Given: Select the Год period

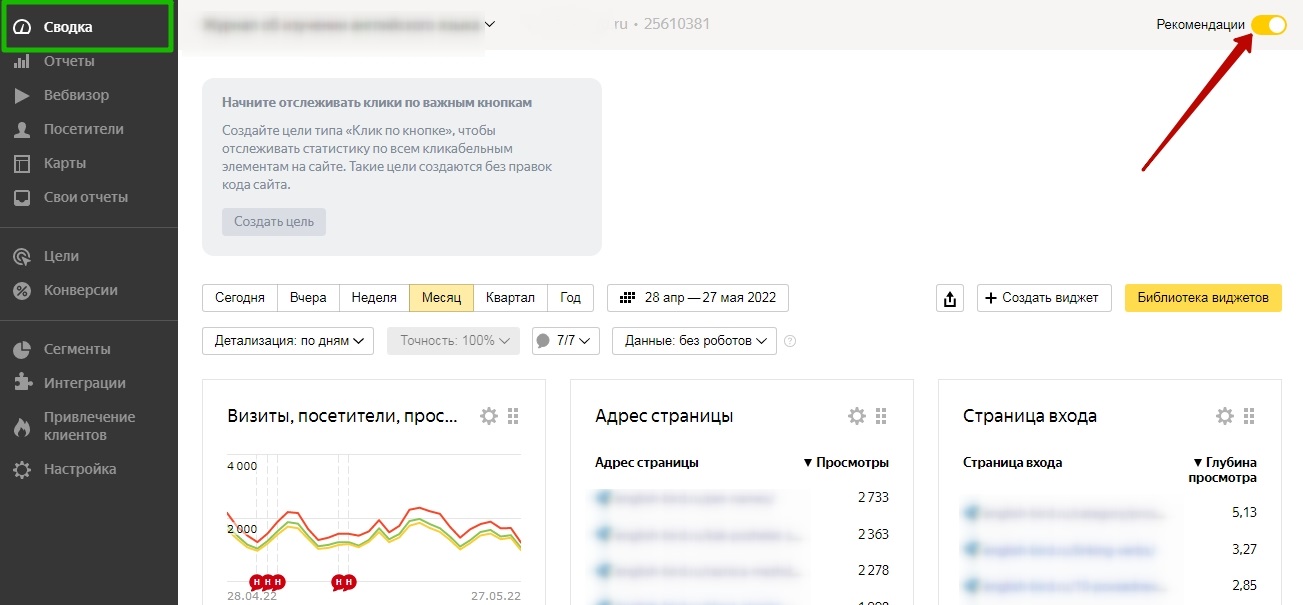Looking at the screenshot, I should click(571, 298).
